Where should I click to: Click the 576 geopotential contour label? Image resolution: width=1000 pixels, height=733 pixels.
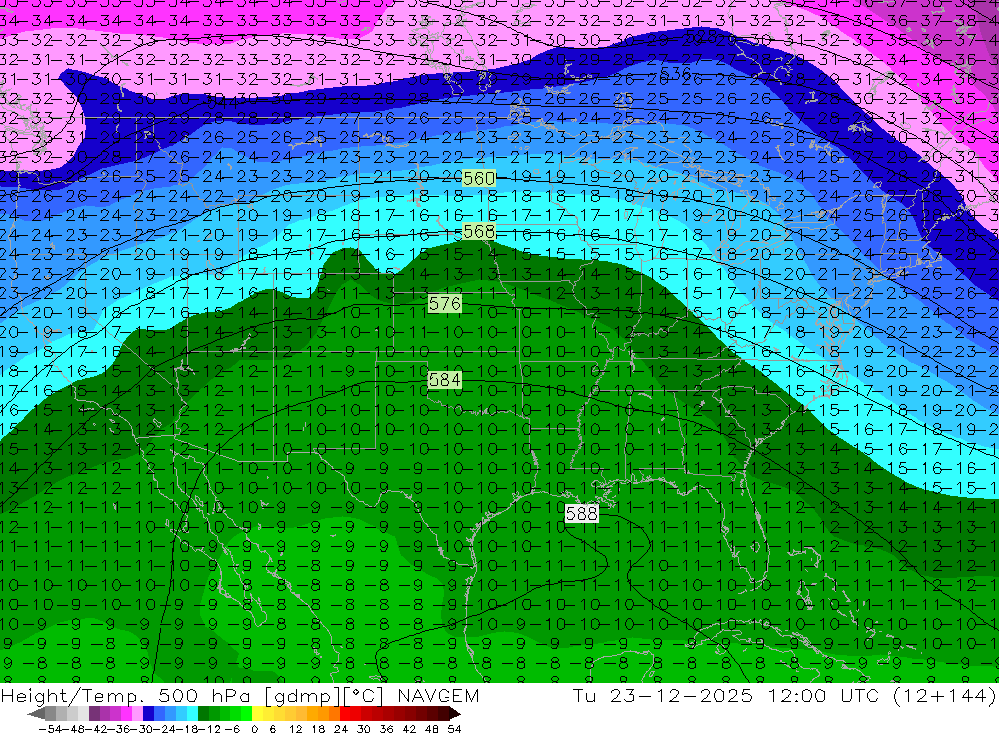(444, 303)
